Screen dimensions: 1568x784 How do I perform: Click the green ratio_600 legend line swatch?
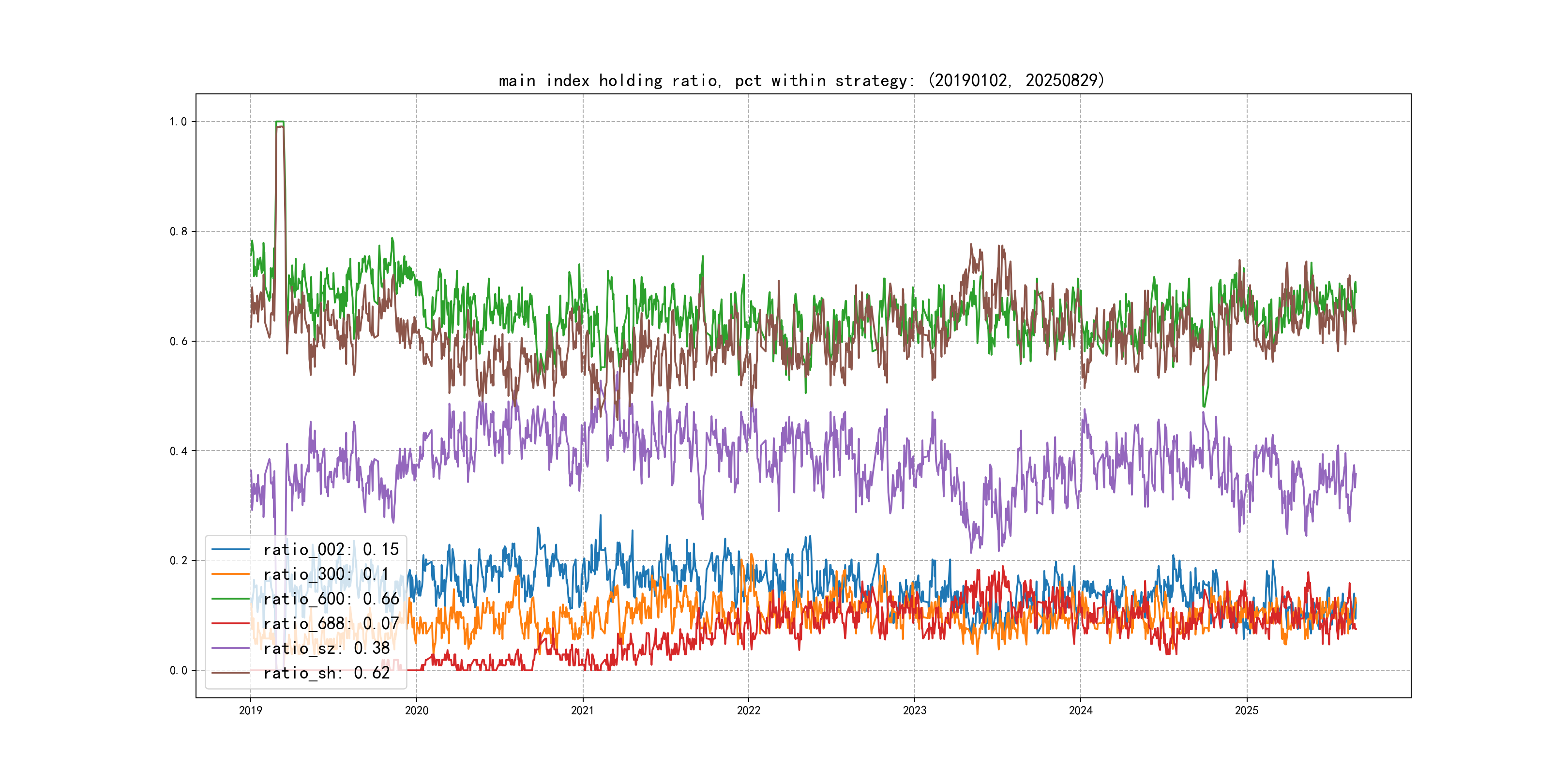(x=231, y=599)
